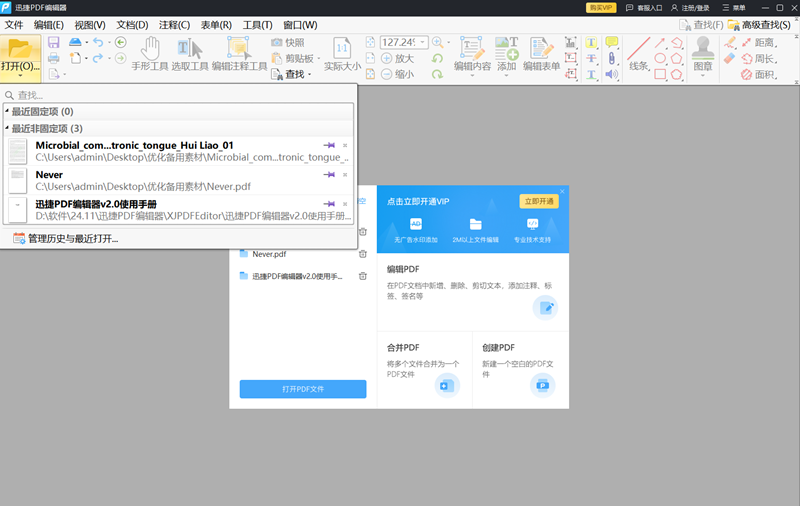Open the 创建PDF card
The height and width of the screenshot is (506, 800).
point(520,370)
